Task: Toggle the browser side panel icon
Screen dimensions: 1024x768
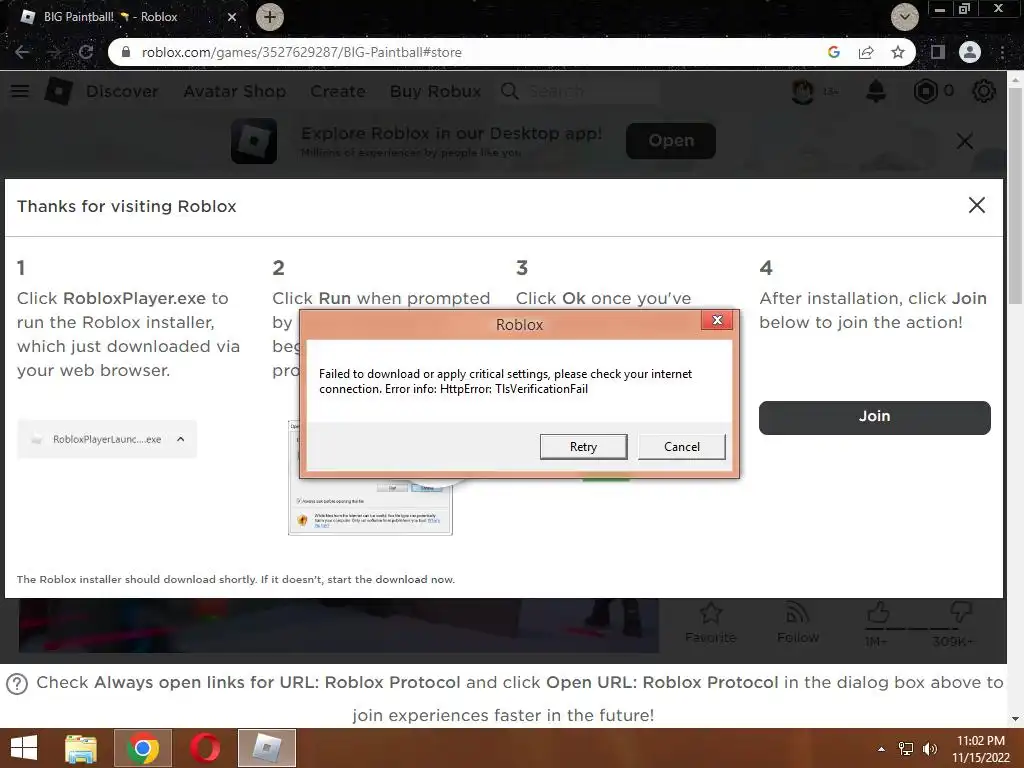Action: [938, 52]
